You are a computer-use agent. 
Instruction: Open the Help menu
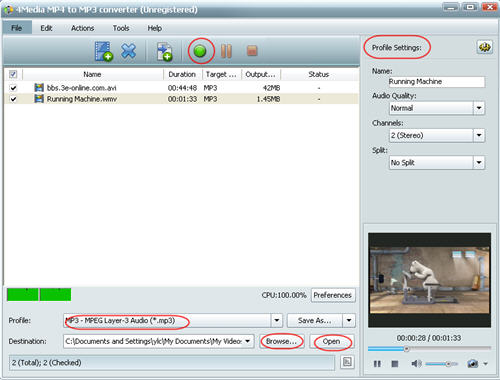click(155, 28)
